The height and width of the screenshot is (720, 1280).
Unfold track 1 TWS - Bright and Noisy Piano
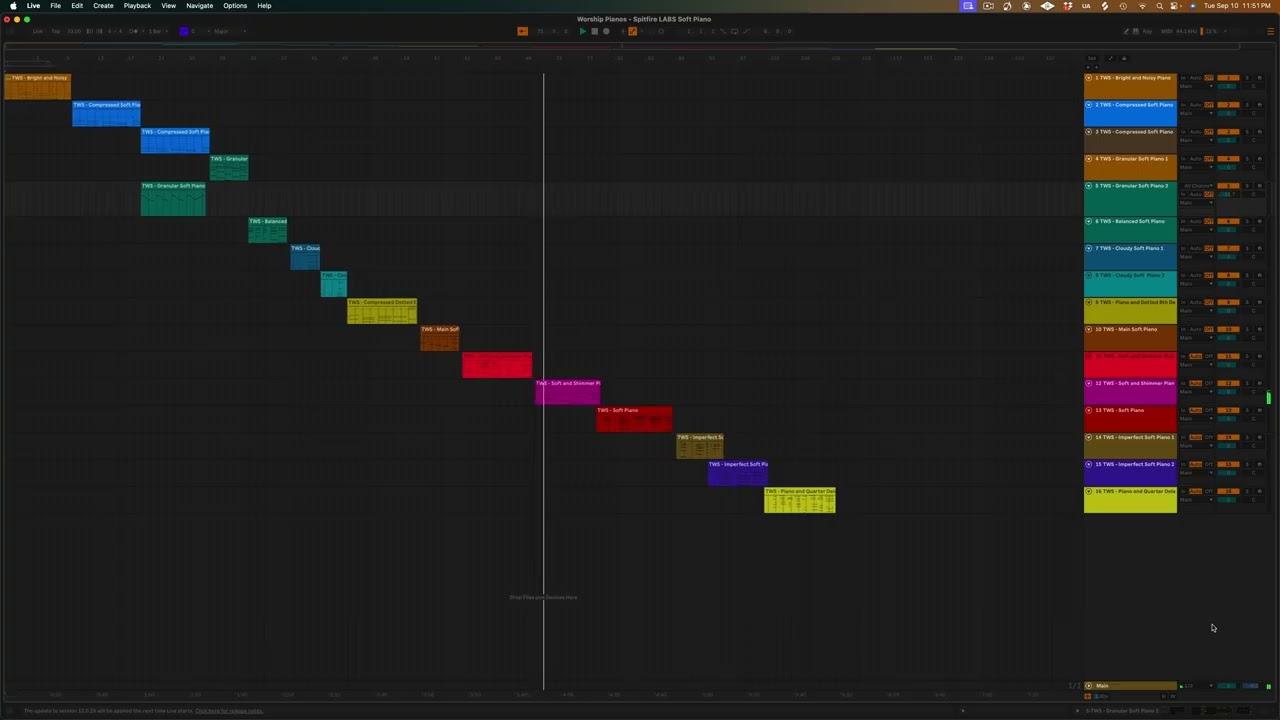click(1089, 78)
